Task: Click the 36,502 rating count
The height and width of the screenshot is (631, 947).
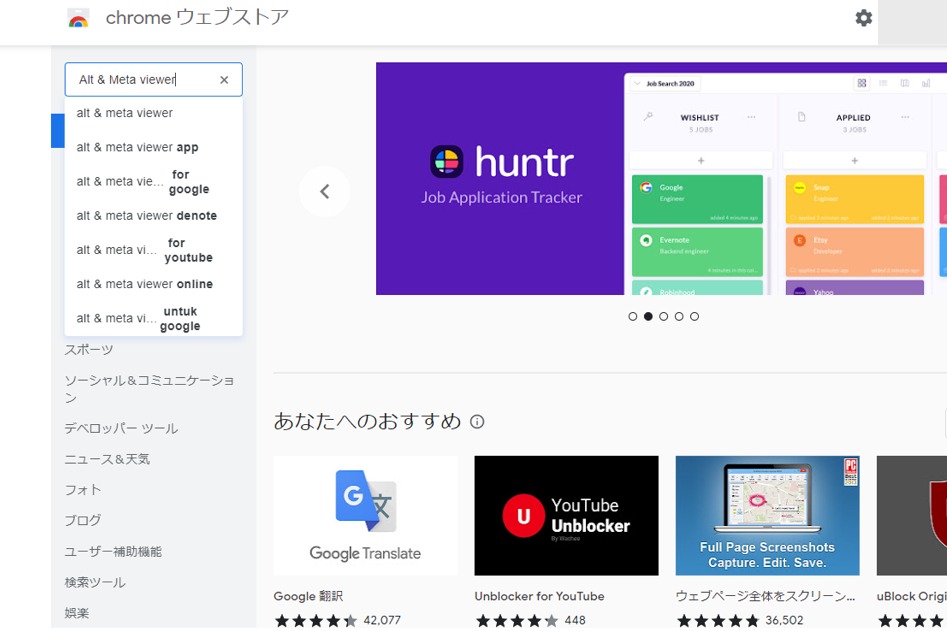Action: (785, 620)
